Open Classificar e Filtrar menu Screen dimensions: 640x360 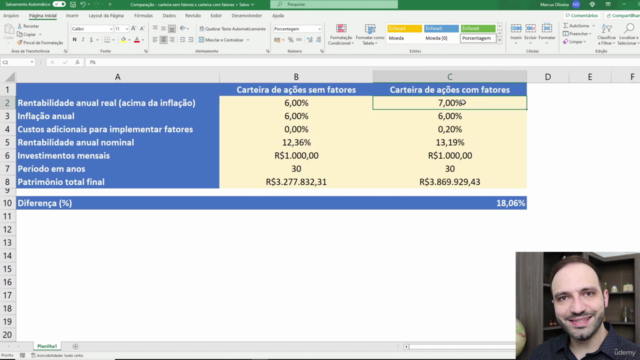(x=607, y=34)
